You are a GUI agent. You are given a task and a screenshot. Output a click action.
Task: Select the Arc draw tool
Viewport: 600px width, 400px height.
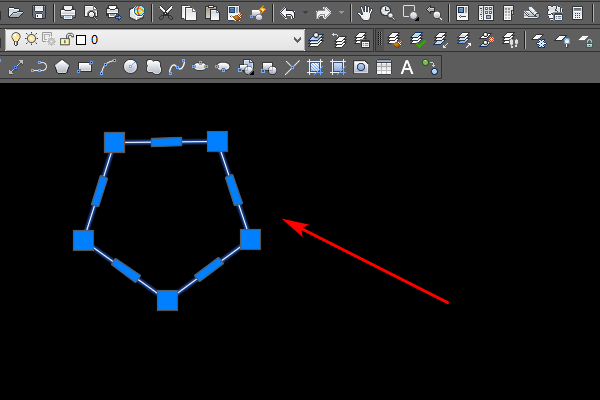pyautogui.click(x=108, y=67)
